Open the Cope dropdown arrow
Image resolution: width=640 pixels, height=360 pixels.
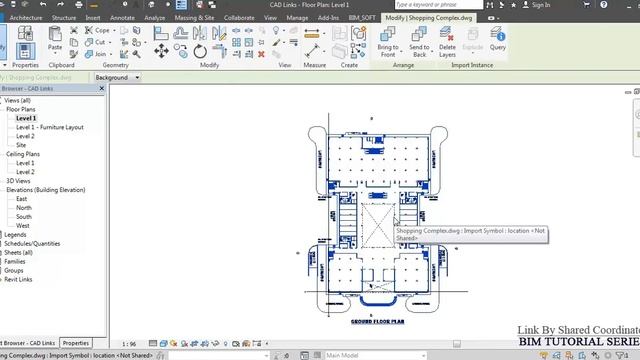point(114,31)
